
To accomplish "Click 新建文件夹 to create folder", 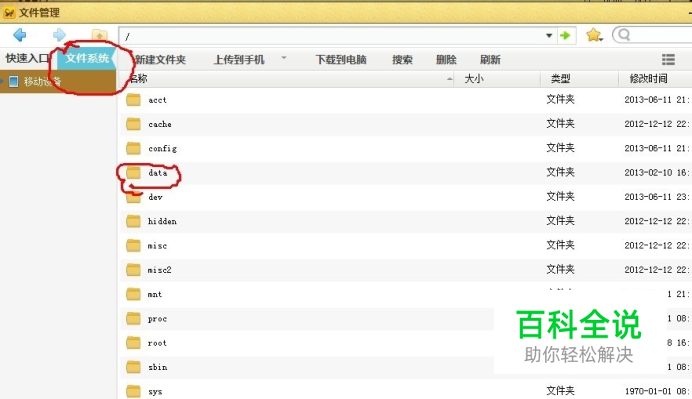I will pyautogui.click(x=160, y=60).
